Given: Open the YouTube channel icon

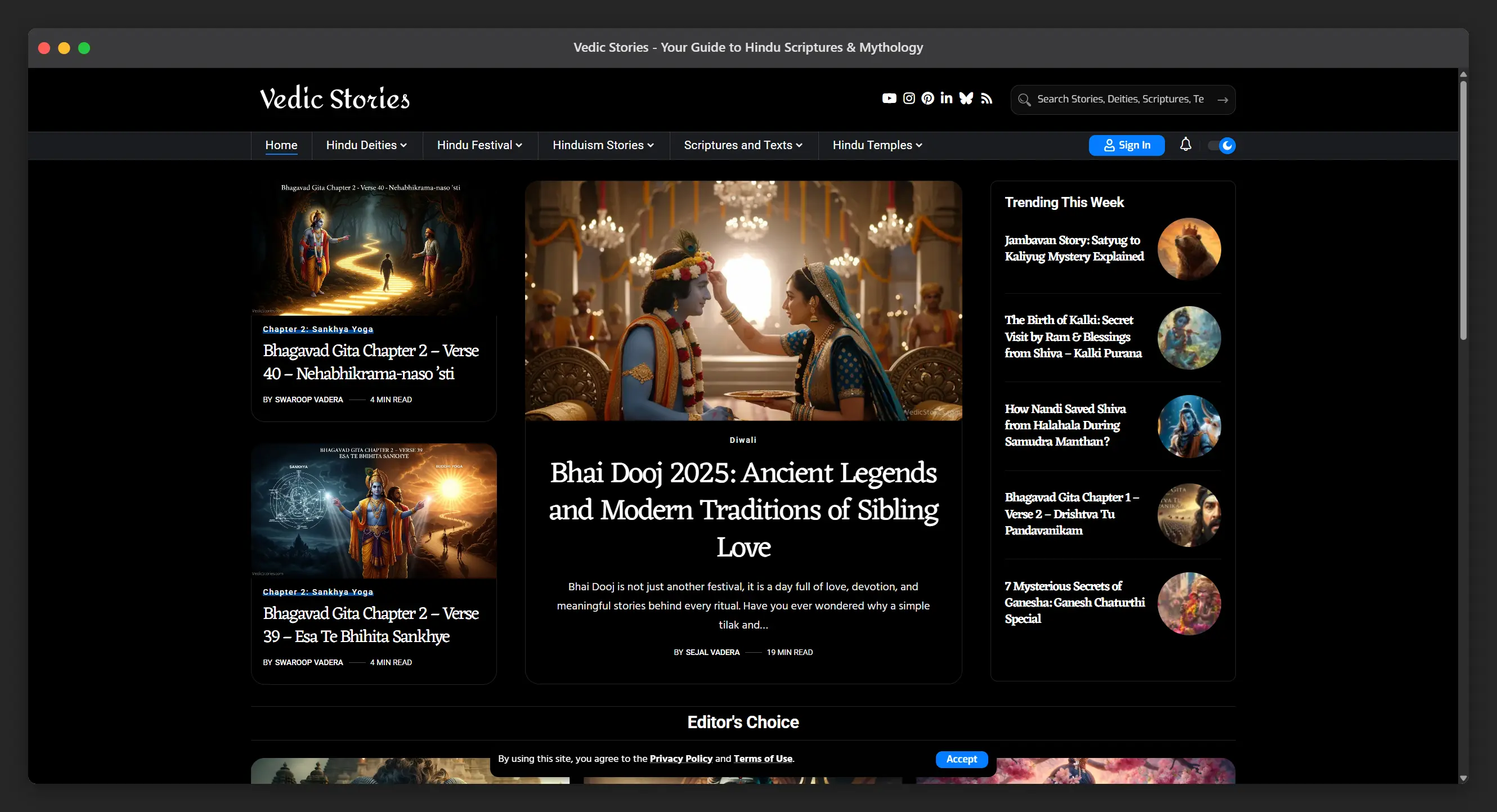Looking at the screenshot, I should (x=889, y=98).
